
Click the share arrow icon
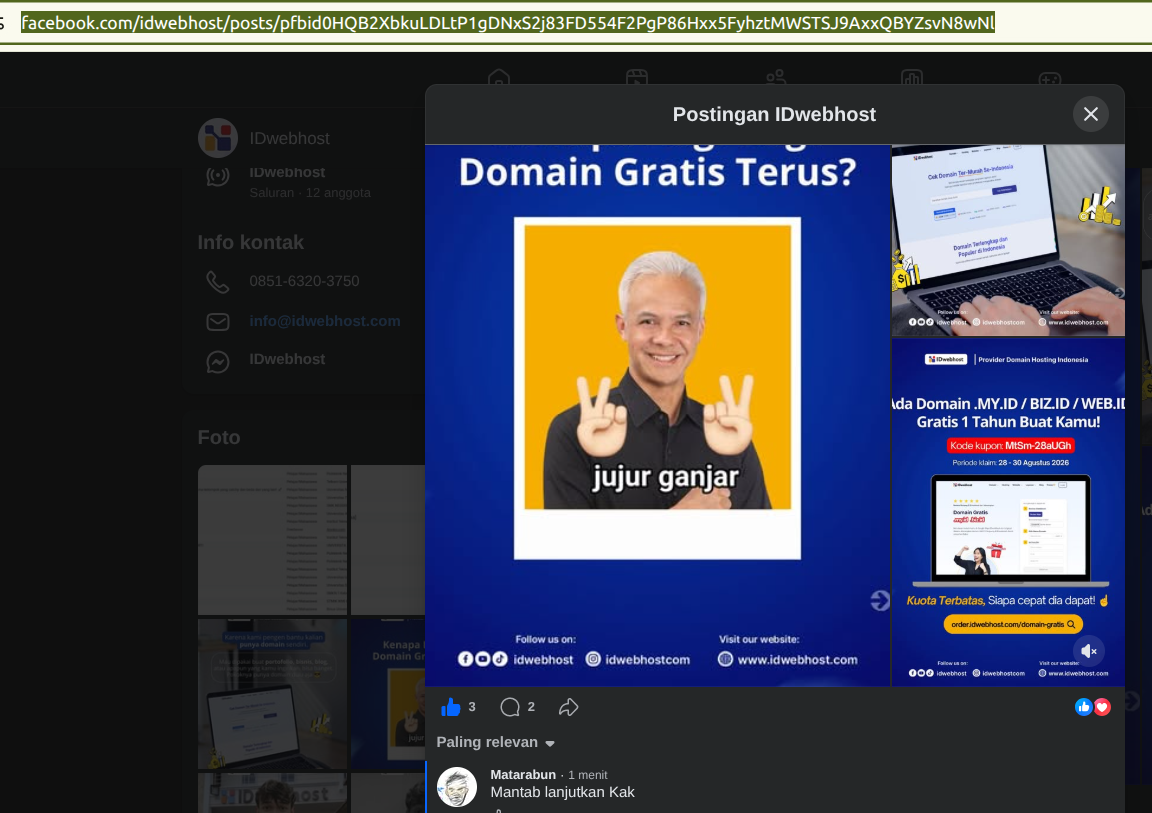(x=568, y=707)
